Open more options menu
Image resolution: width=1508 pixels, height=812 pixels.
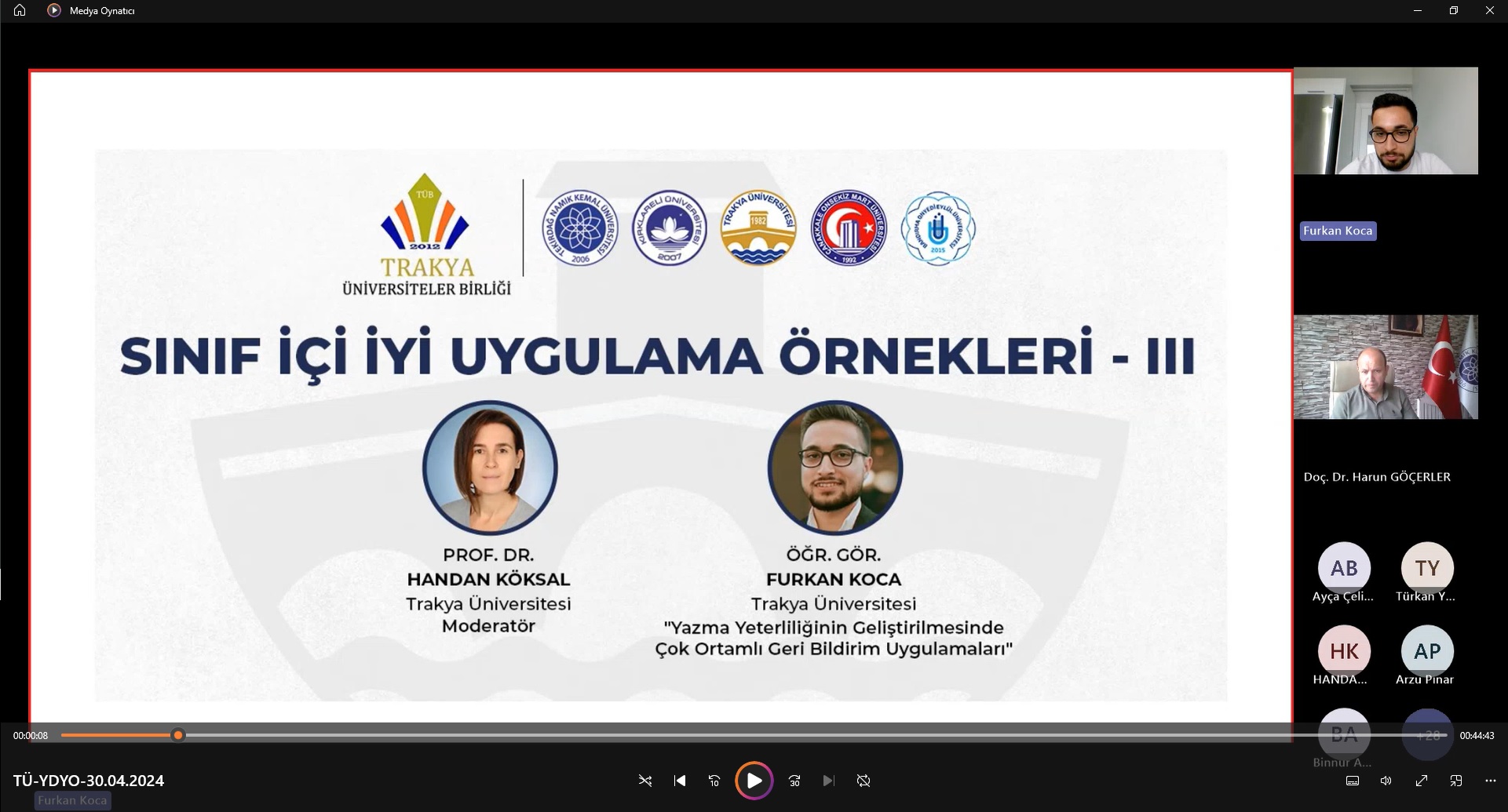pyautogui.click(x=1491, y=781)
